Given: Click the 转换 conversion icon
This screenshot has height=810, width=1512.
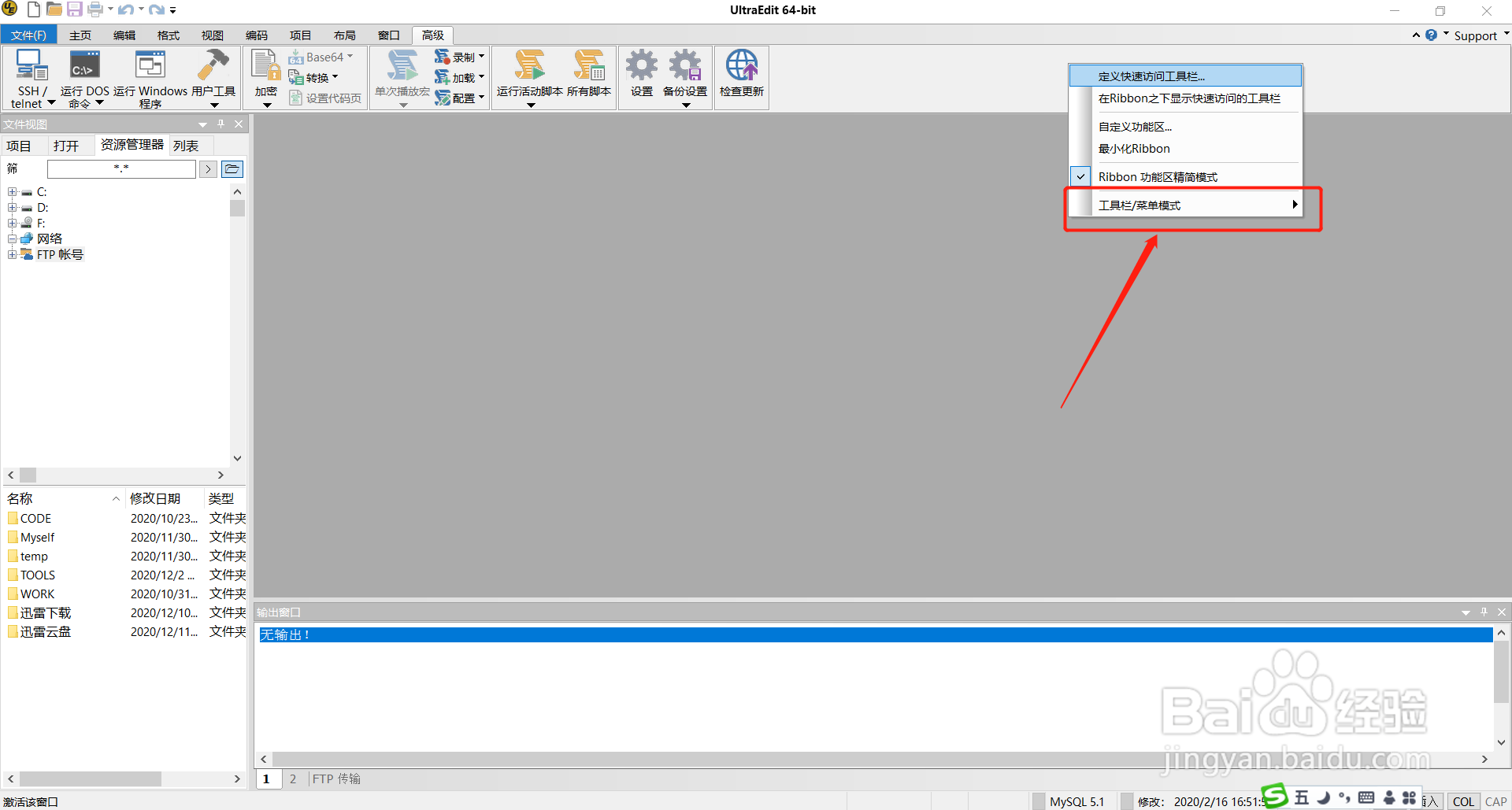Looking at the screenshot, I should click(x=296, y=77).
